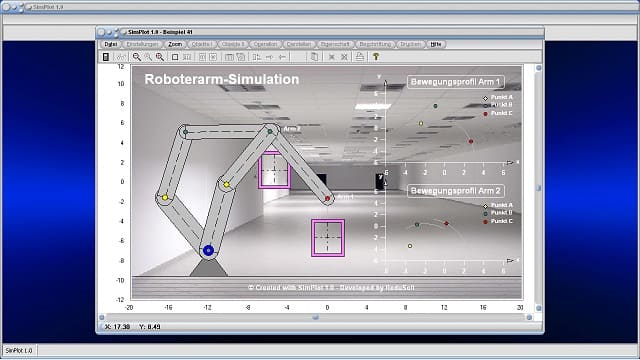The image size is (640, 360).
Task: Click the blue base joint of the robot
Action: pyautogui.click(x=209, y=250)
